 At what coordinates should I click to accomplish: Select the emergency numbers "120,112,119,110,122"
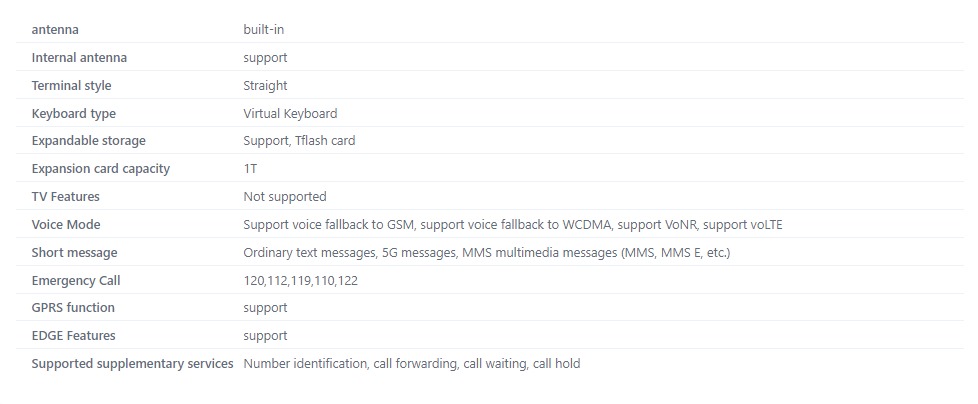tap(300, 281)
